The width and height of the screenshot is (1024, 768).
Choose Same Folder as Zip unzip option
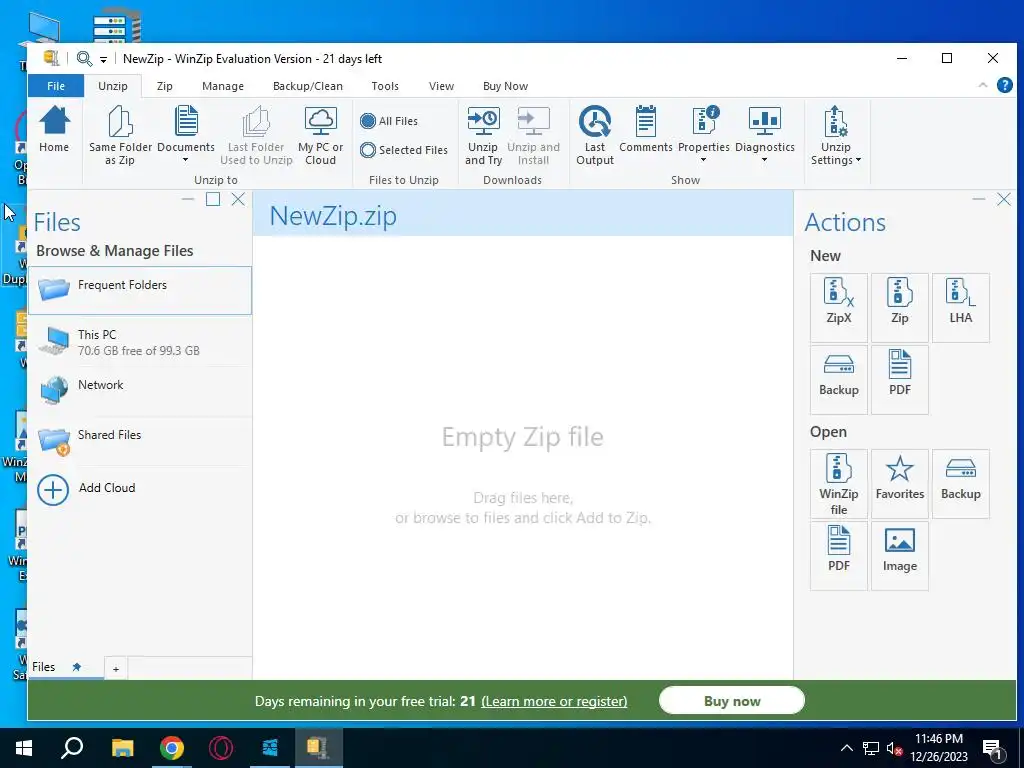click(120, 136)
